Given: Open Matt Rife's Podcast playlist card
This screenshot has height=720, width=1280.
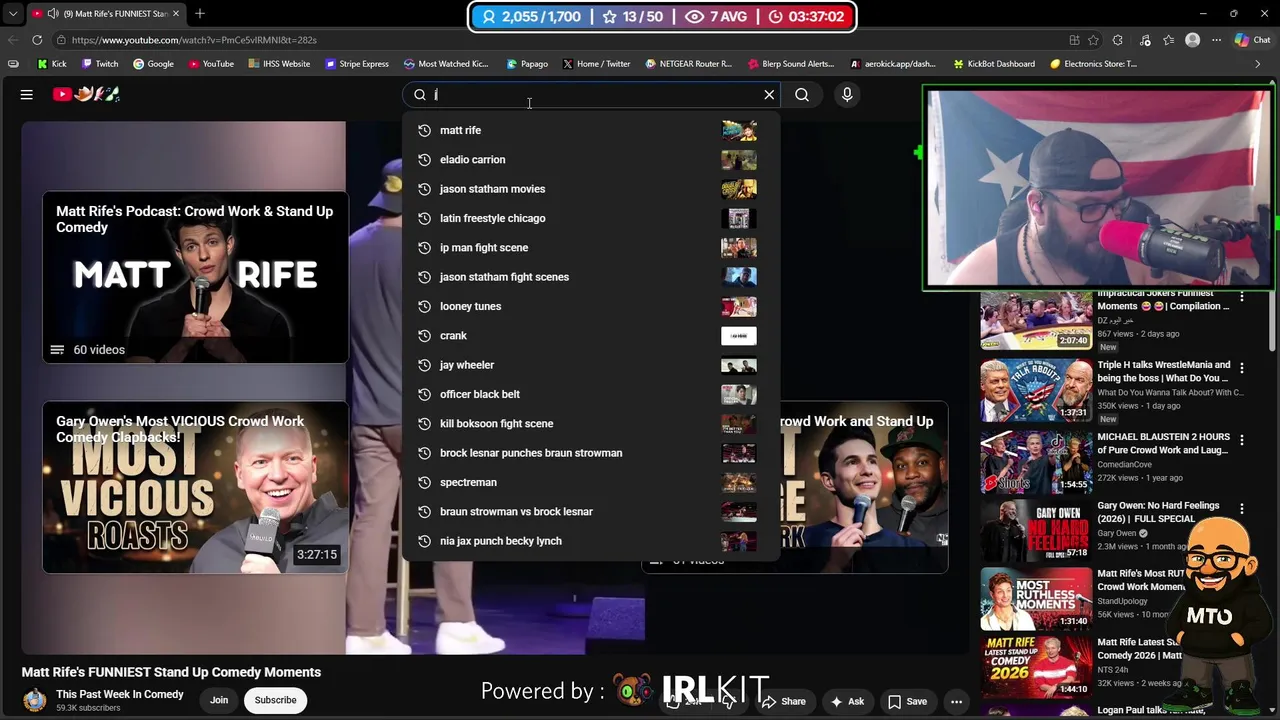Looking at the screenshot, I should 195,277.
